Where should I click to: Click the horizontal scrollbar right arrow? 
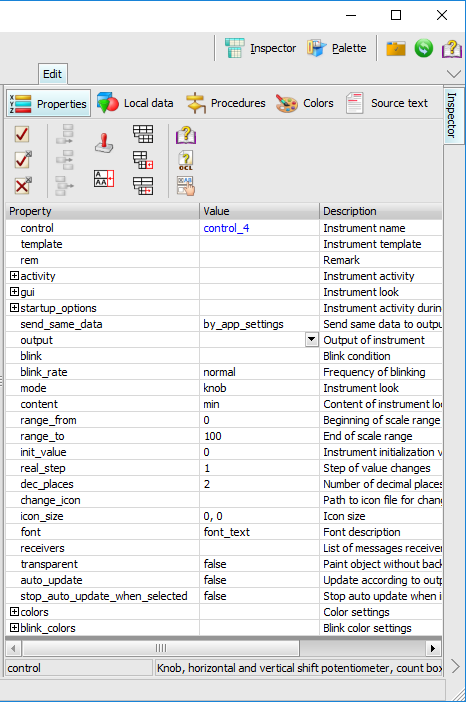432,648
